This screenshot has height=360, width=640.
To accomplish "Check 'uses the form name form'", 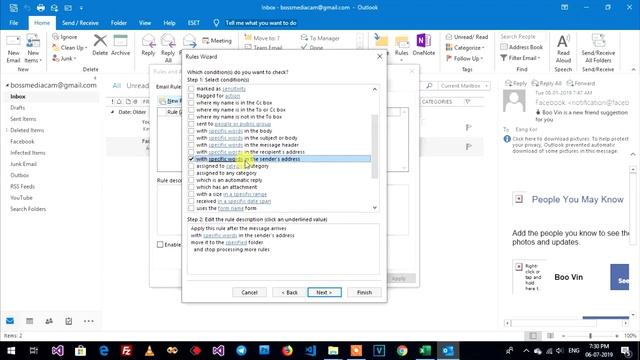I will point(191,208).
